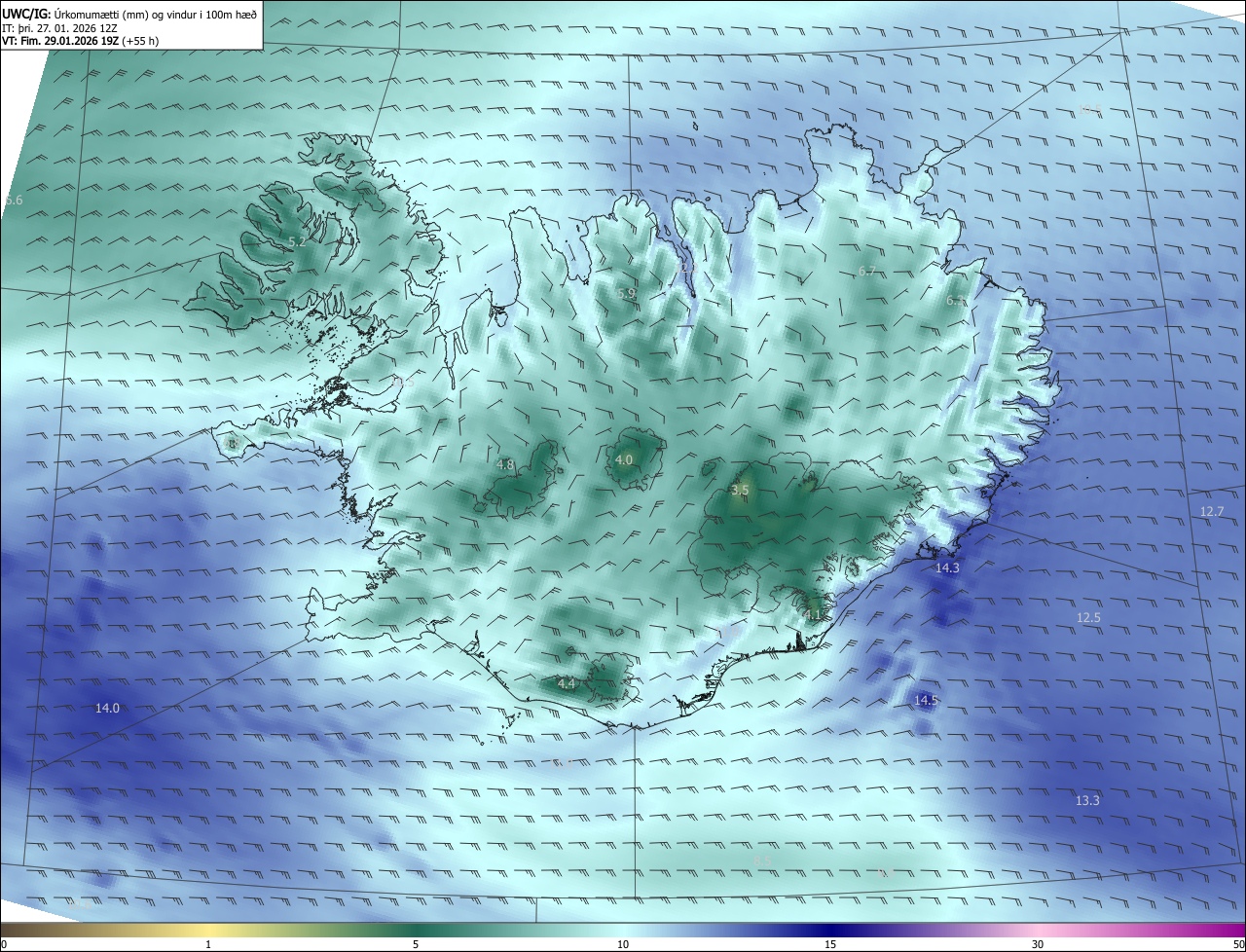Click the 12.7 value near the right edge
This screenshot has height=952, width=1246.
click(x=1212, y=511)
